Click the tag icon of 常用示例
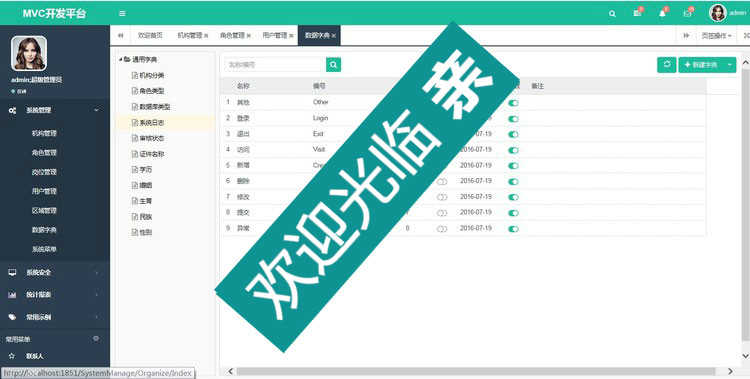 pos(12,317)
